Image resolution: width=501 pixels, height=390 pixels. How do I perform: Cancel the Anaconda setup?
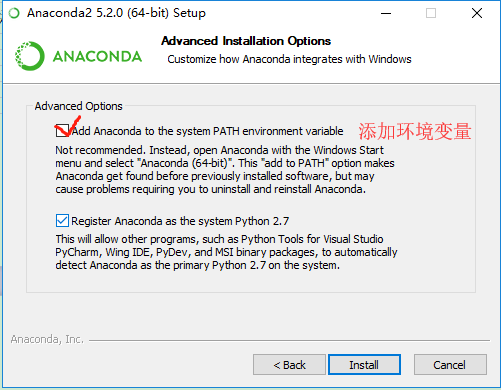(x=450, y=365)
